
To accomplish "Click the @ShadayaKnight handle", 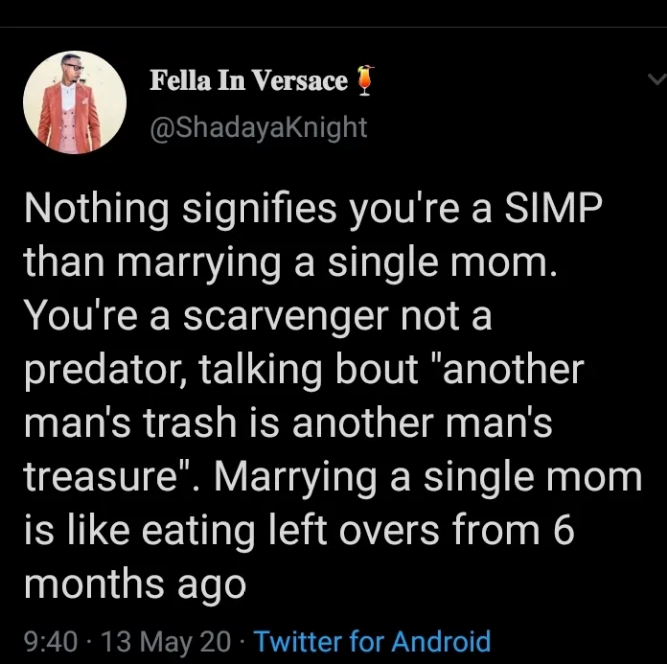I will 258,127.
